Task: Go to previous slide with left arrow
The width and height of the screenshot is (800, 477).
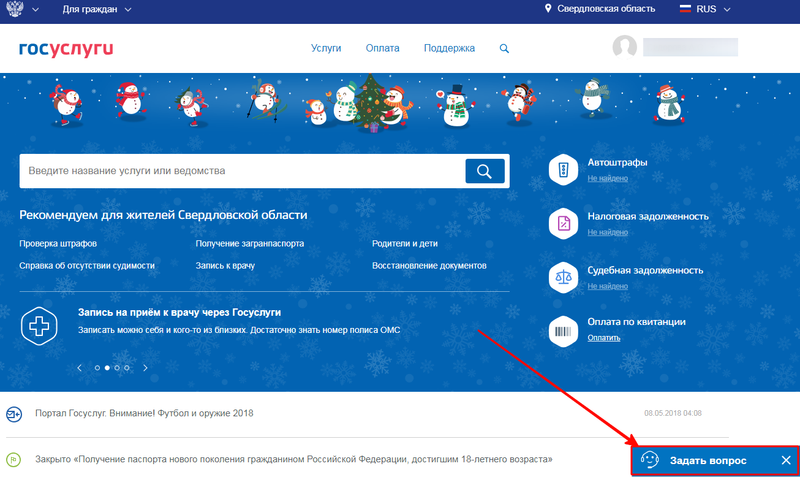Action: [80, 368]
